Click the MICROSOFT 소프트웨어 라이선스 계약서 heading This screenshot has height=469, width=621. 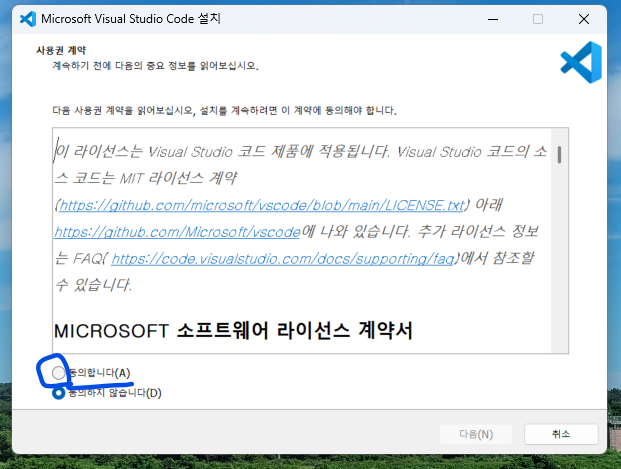(233, 331)
